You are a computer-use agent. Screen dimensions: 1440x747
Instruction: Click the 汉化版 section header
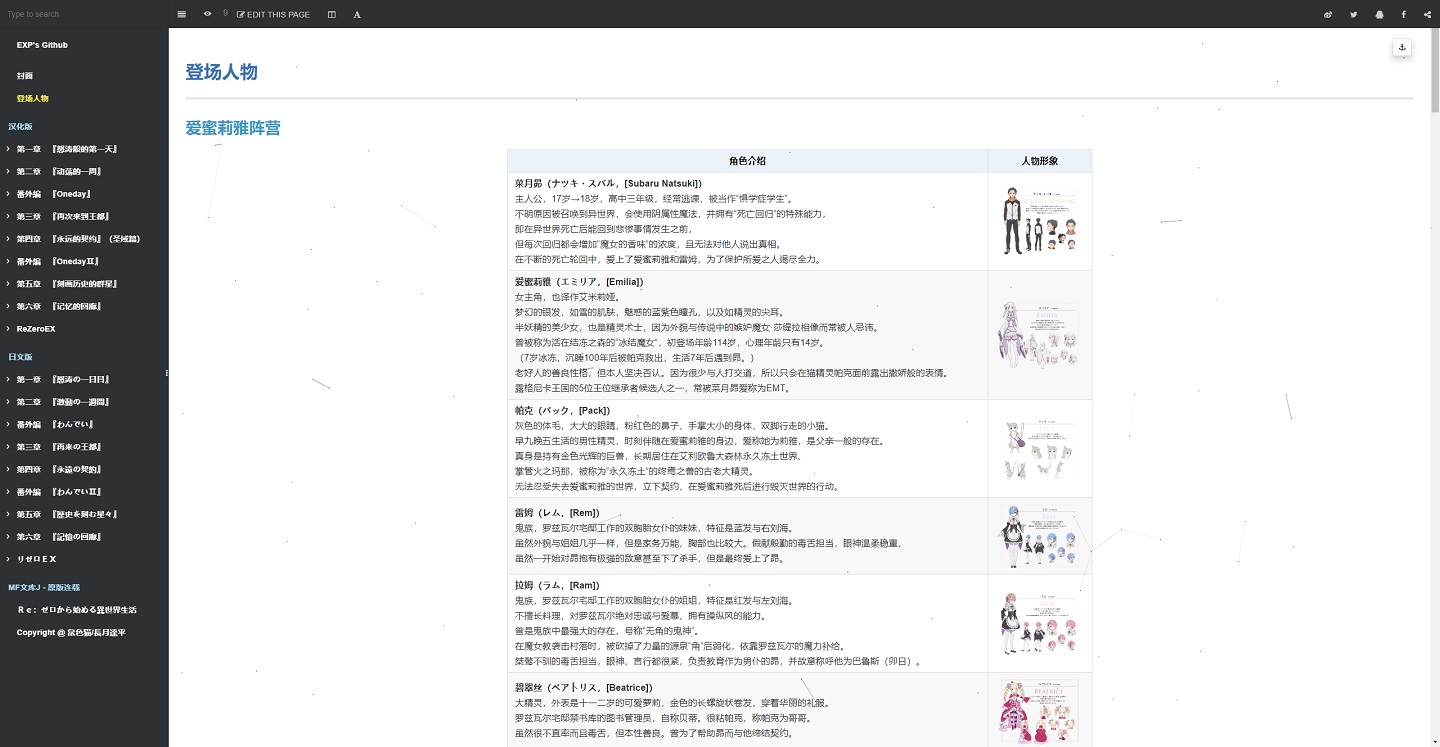[20, 126]
